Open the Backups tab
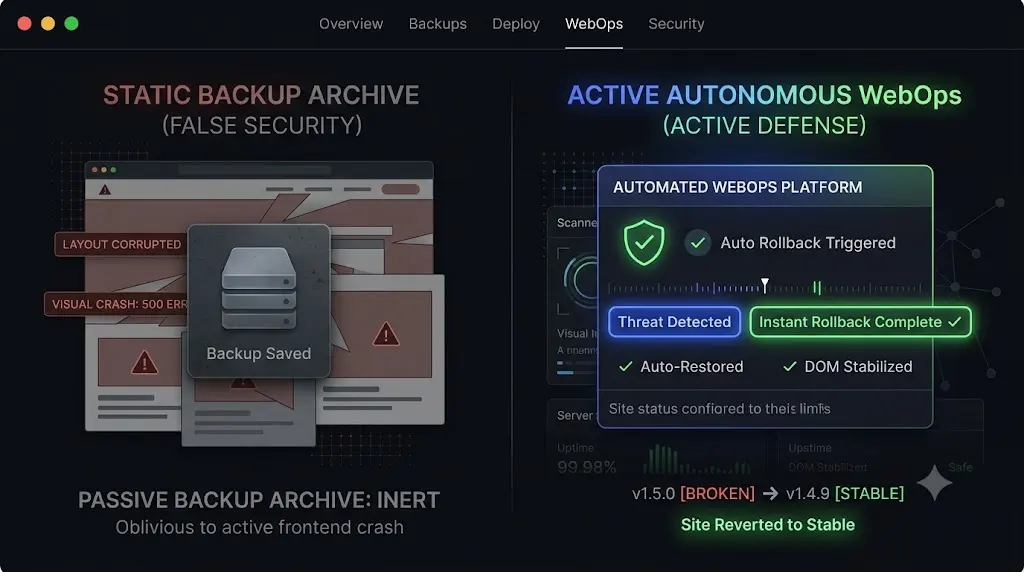 [438, 24]
